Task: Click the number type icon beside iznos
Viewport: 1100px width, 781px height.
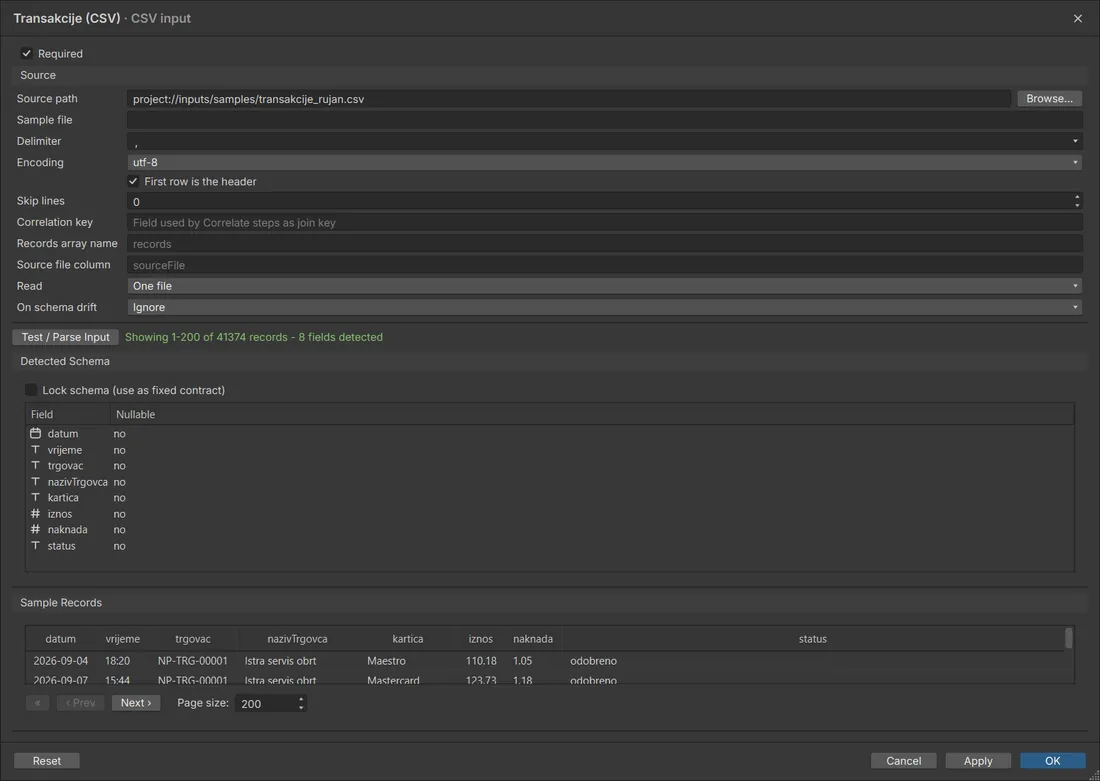Action: click(x=35, y=514)
